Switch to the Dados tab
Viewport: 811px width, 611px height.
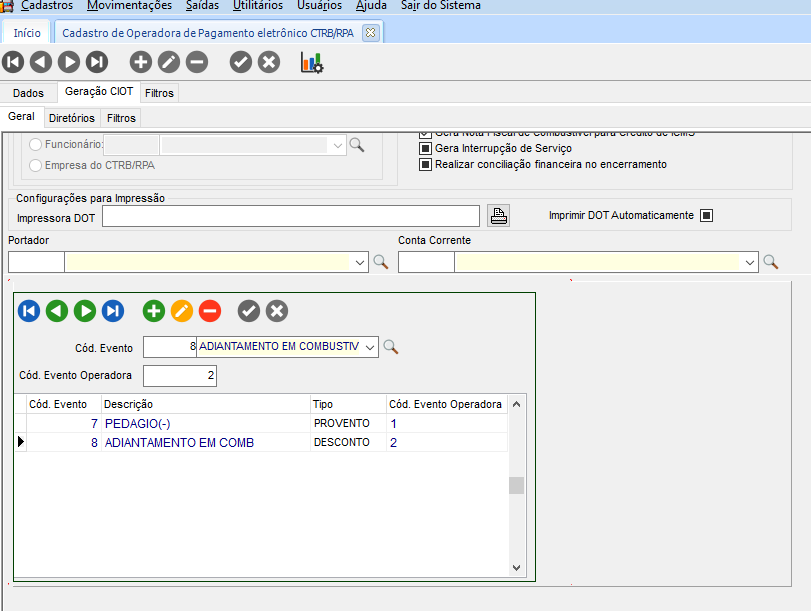click(x=28, y=93)
